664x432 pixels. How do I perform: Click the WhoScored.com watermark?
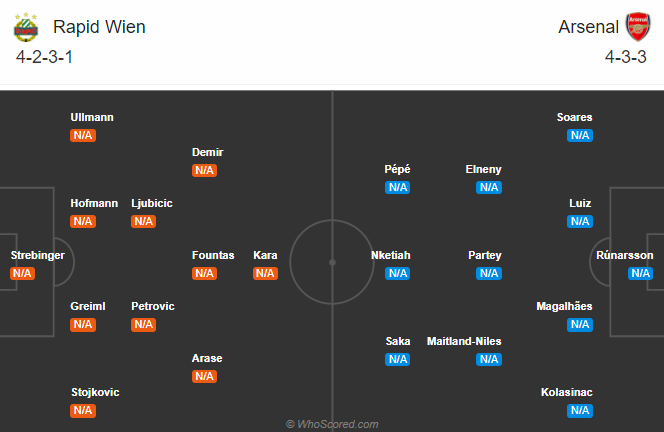[x=332, y=424]
